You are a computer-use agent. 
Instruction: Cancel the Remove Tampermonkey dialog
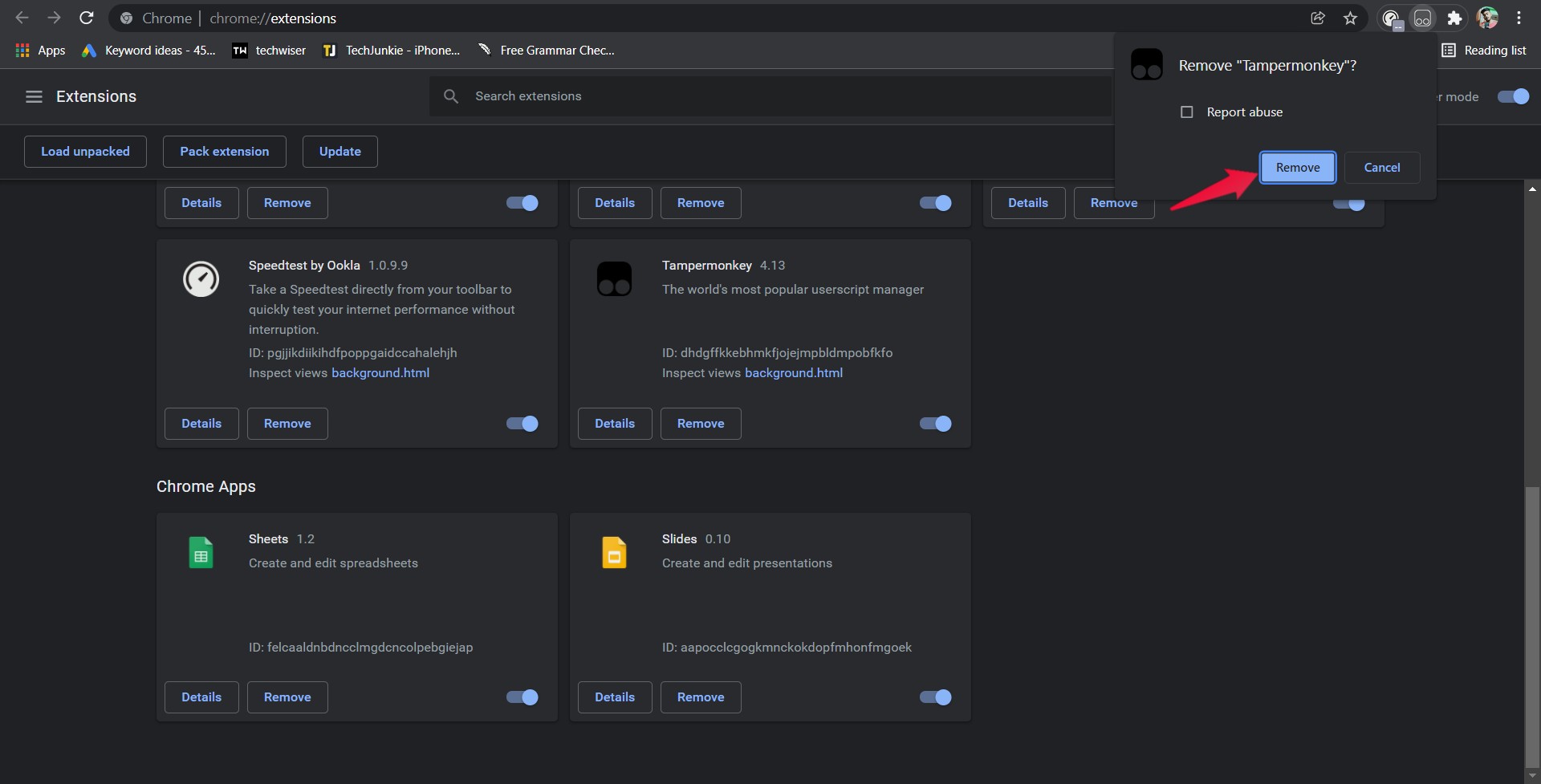1382,168
